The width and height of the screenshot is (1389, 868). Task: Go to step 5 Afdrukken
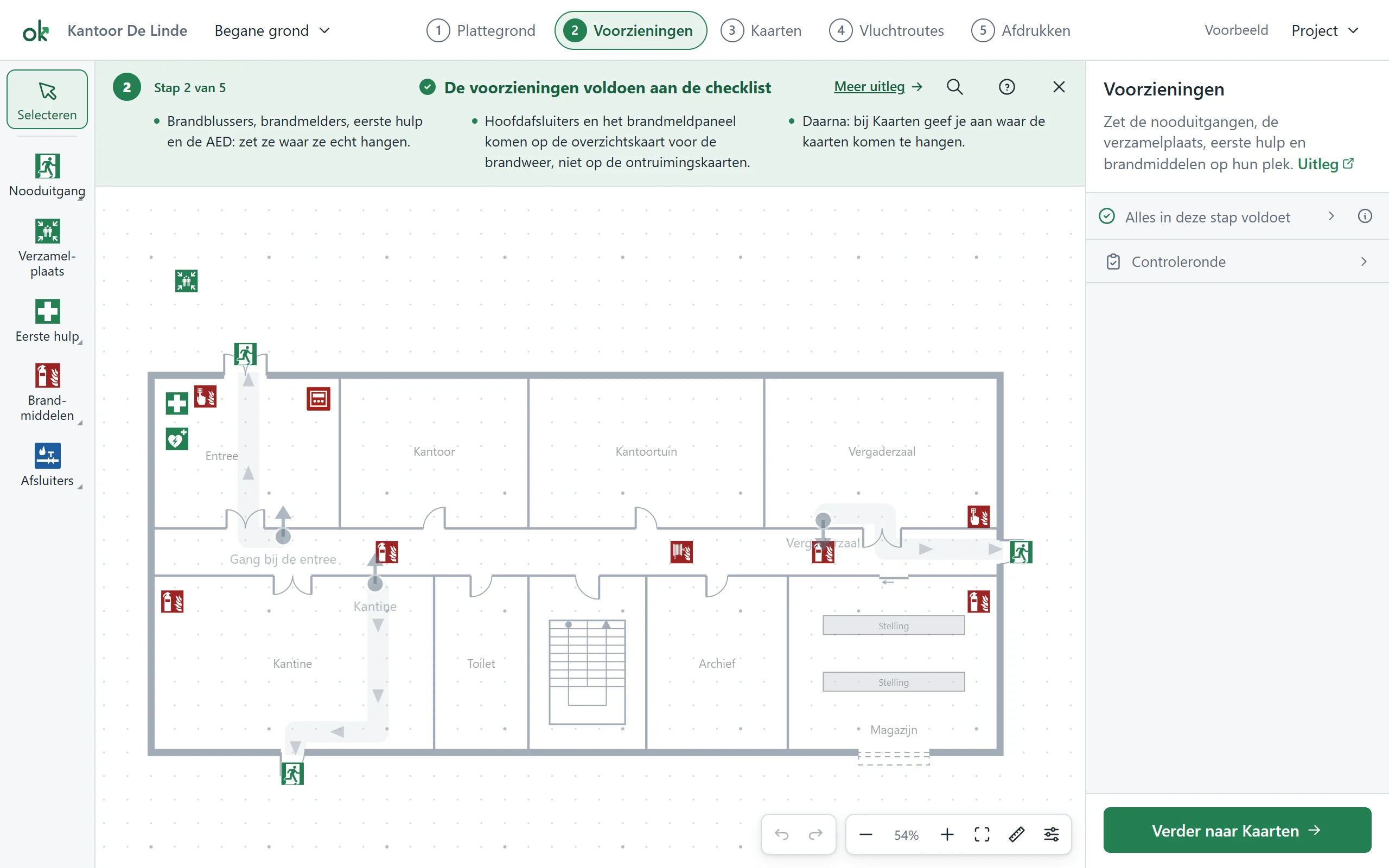click(x=1021, y=30)
